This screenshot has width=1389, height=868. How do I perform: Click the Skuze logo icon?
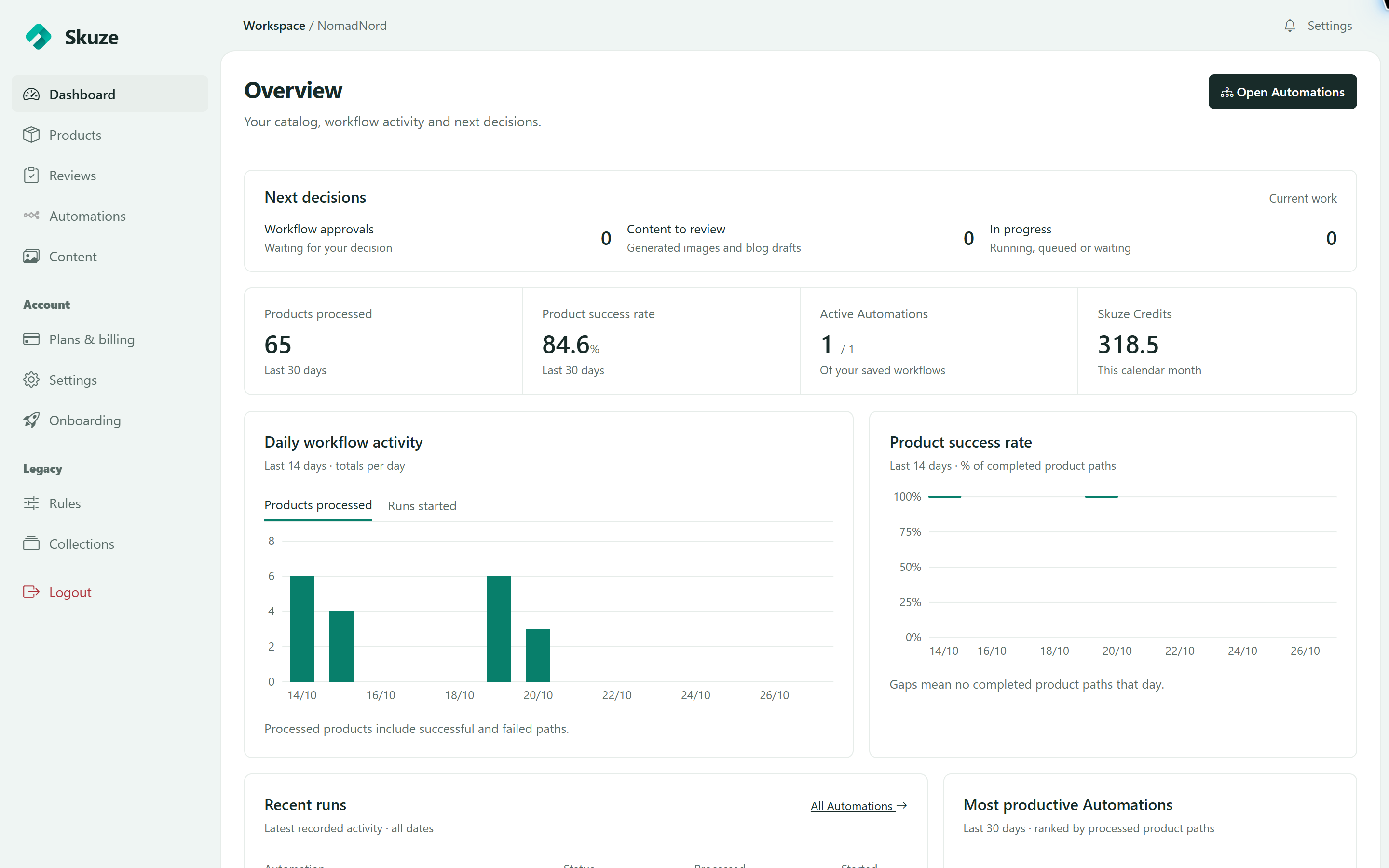39,37
